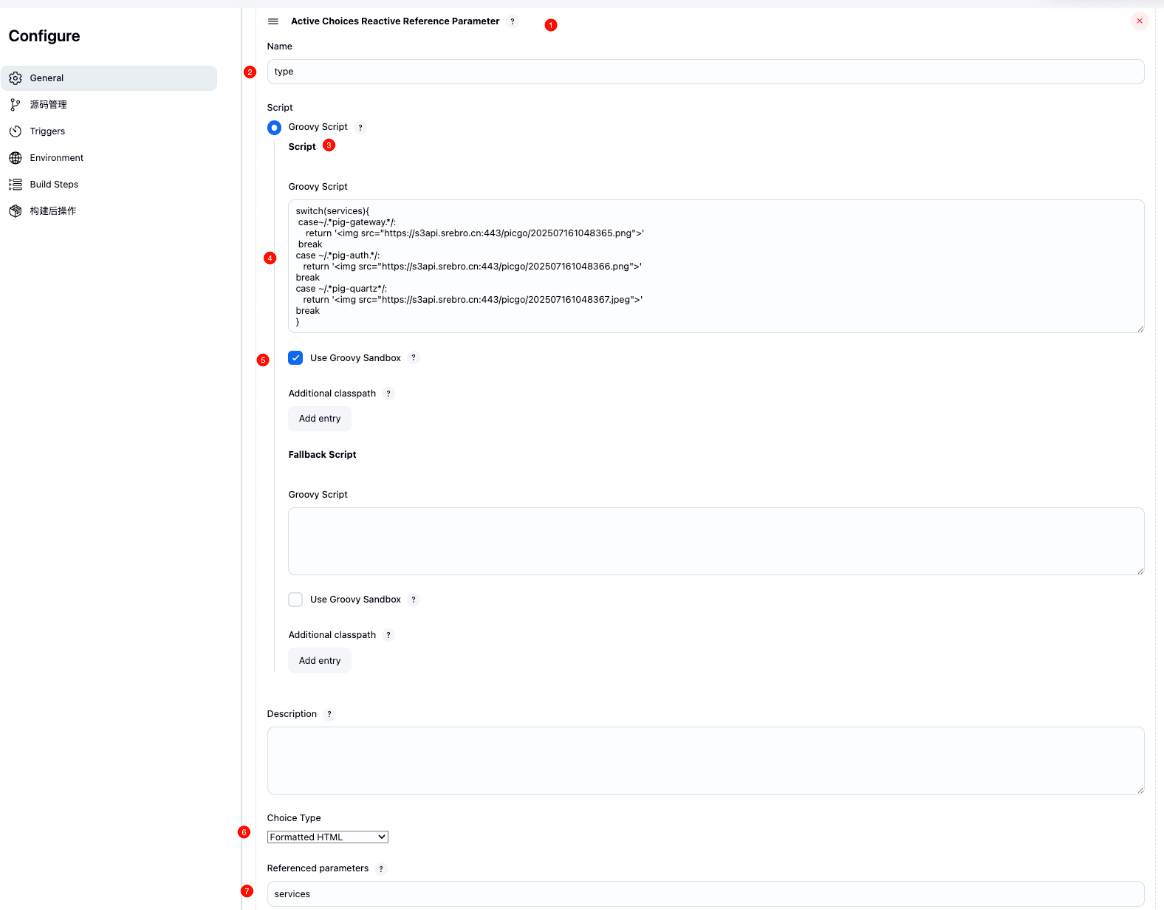Click the help icon next to Groovy Script radio
1164x910 pixels.
point(361,128)
